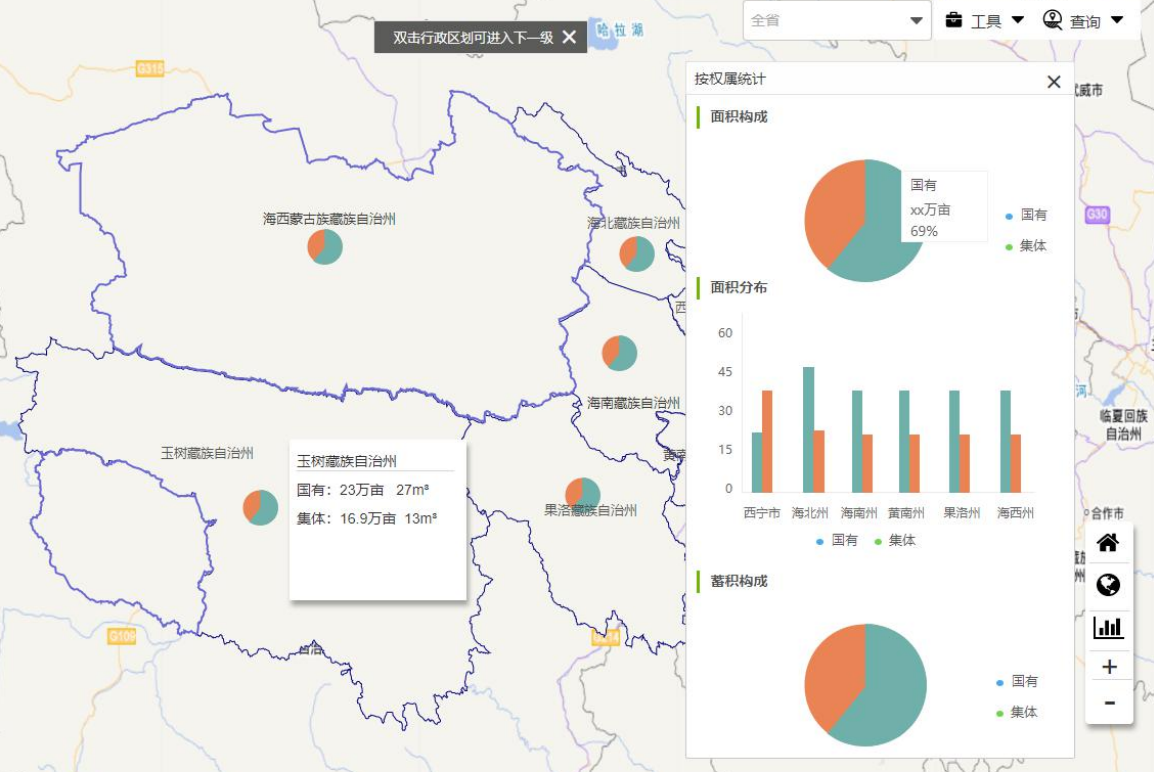Click the globe basemap icon
The width and height of the screenshot is (1154, 772).
(x=1108, y=585)
